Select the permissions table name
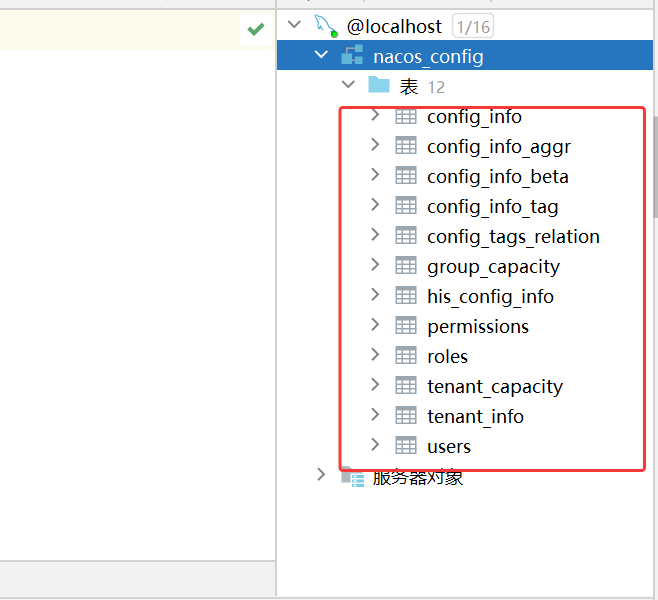The width and height of the screenshot is (658, 600). [x=478, y=327]
